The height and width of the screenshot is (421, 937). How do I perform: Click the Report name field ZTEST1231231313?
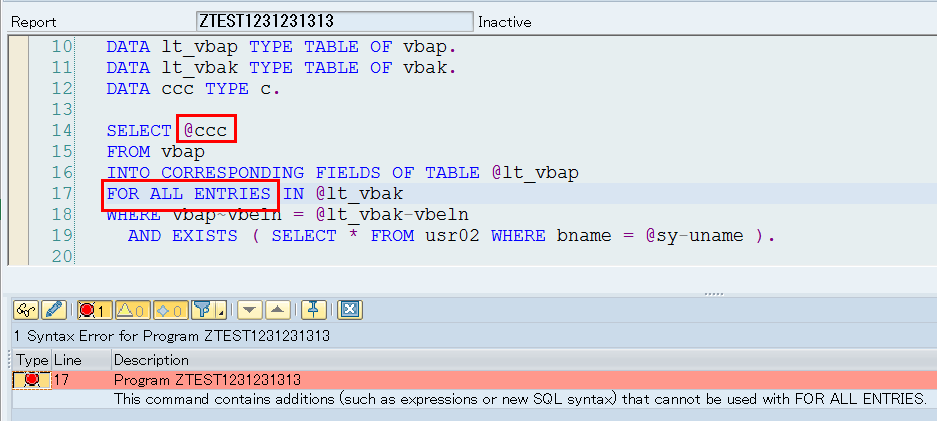pyautogui.click(x=335, y=21)
